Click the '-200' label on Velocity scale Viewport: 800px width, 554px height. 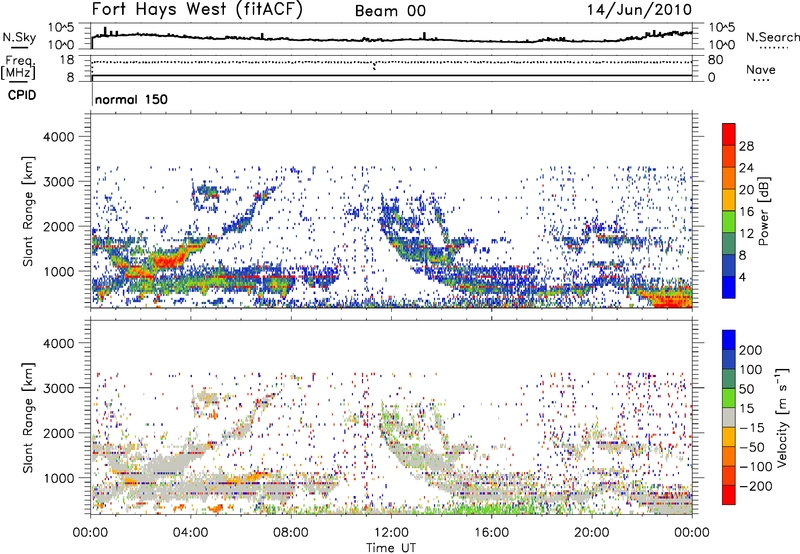pos(754,487)
